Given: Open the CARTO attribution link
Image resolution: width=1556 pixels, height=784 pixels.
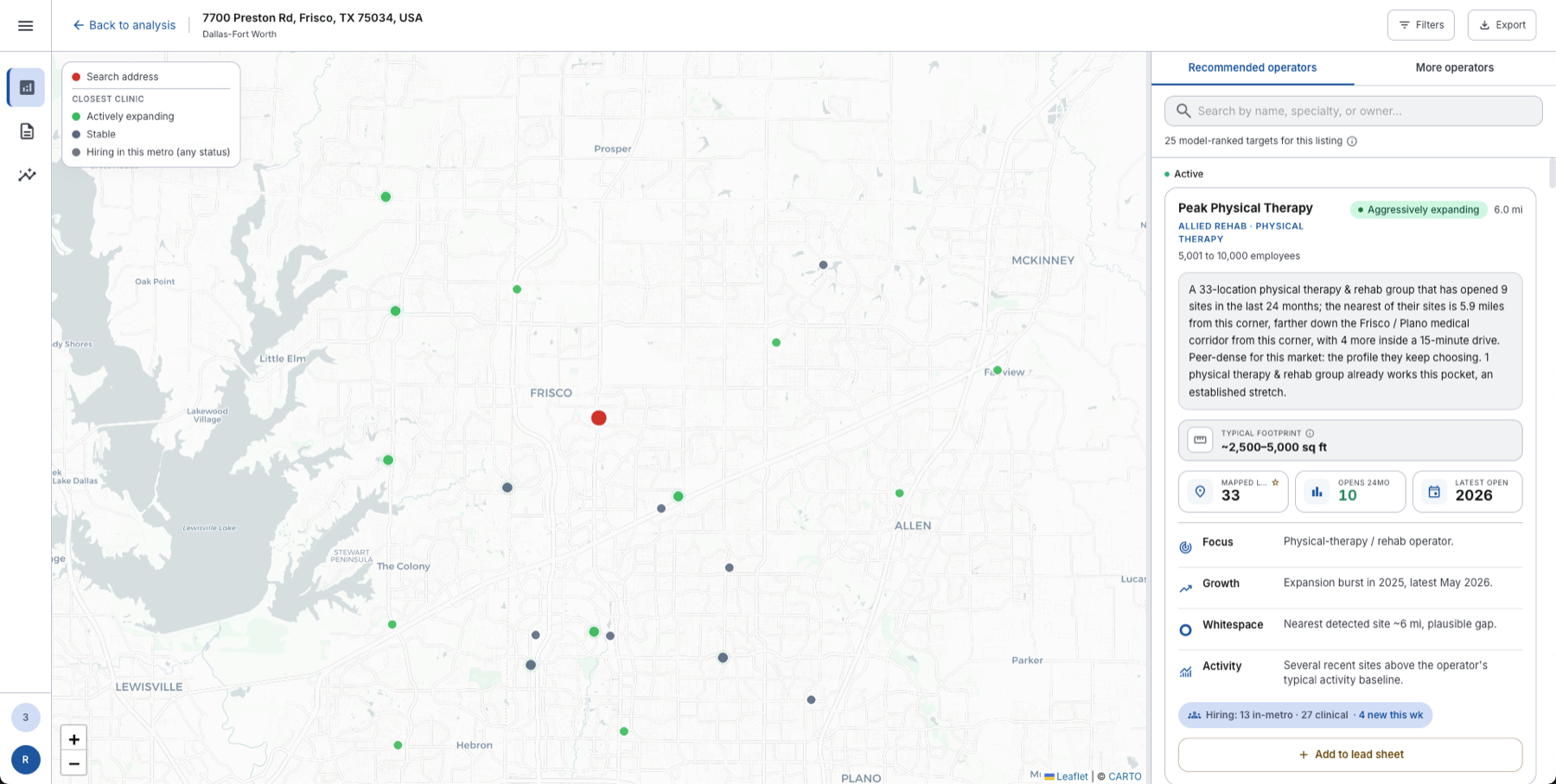Looking at the screenshot, I should coord(1125,776).
